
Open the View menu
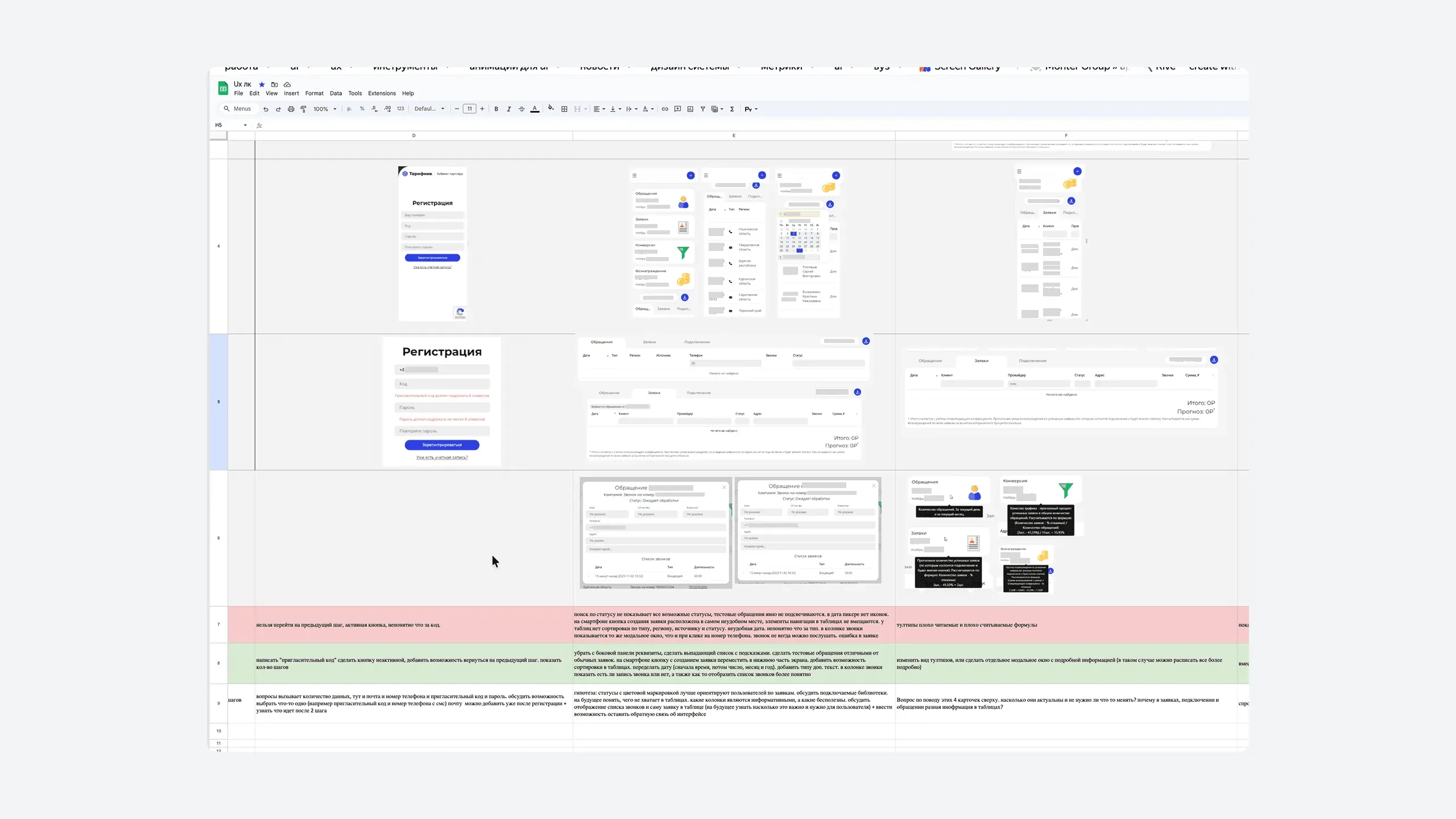271,93
